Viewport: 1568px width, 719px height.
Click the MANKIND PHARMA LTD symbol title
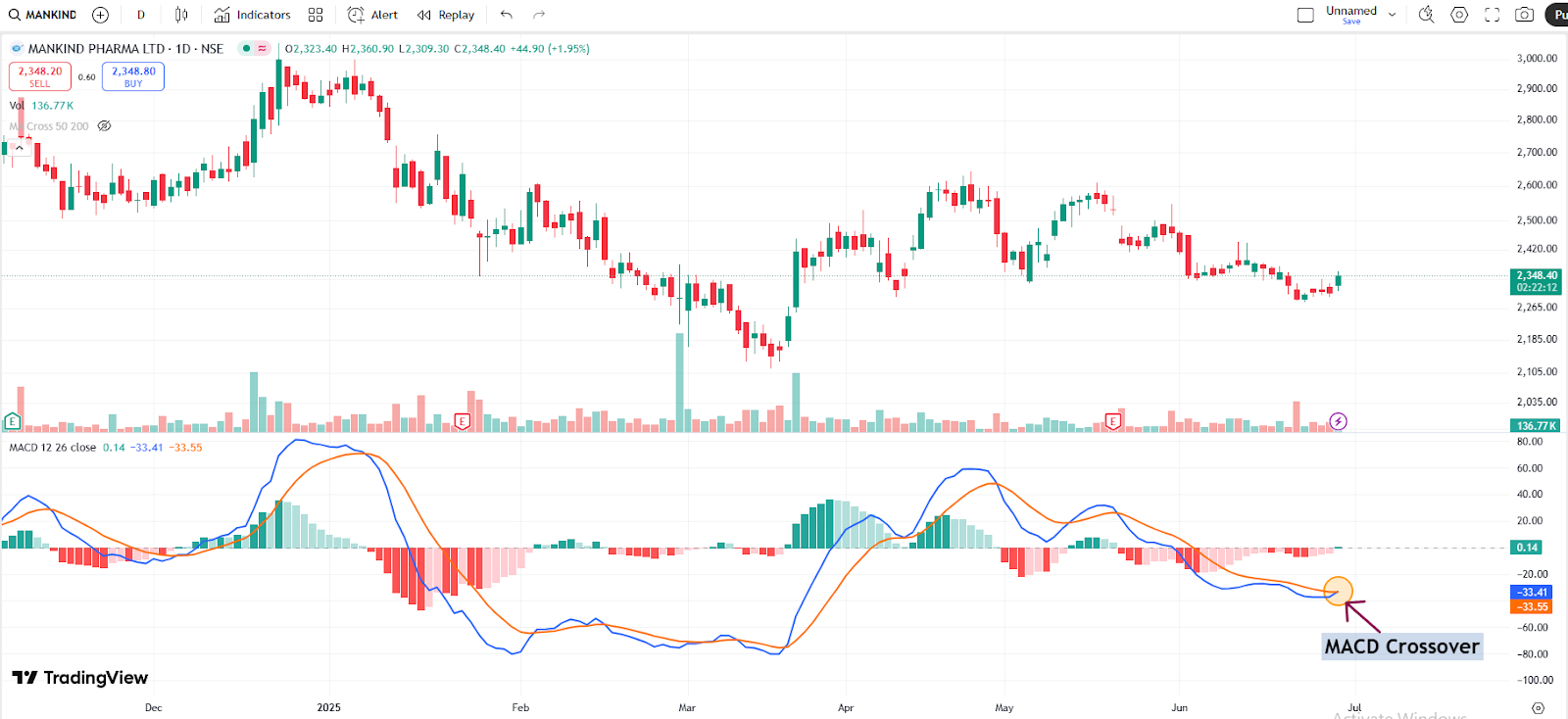[x=125, y=48]
